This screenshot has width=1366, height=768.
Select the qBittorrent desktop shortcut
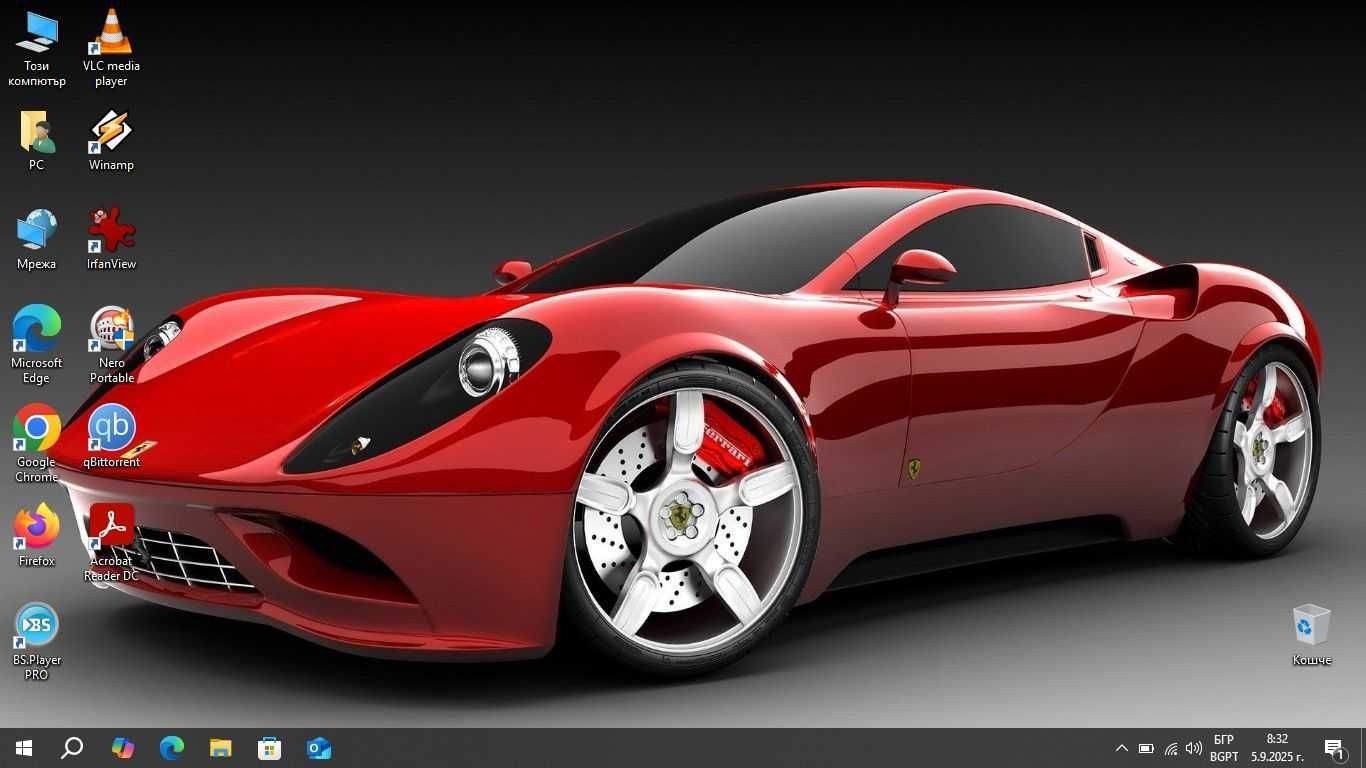[111, 437]
